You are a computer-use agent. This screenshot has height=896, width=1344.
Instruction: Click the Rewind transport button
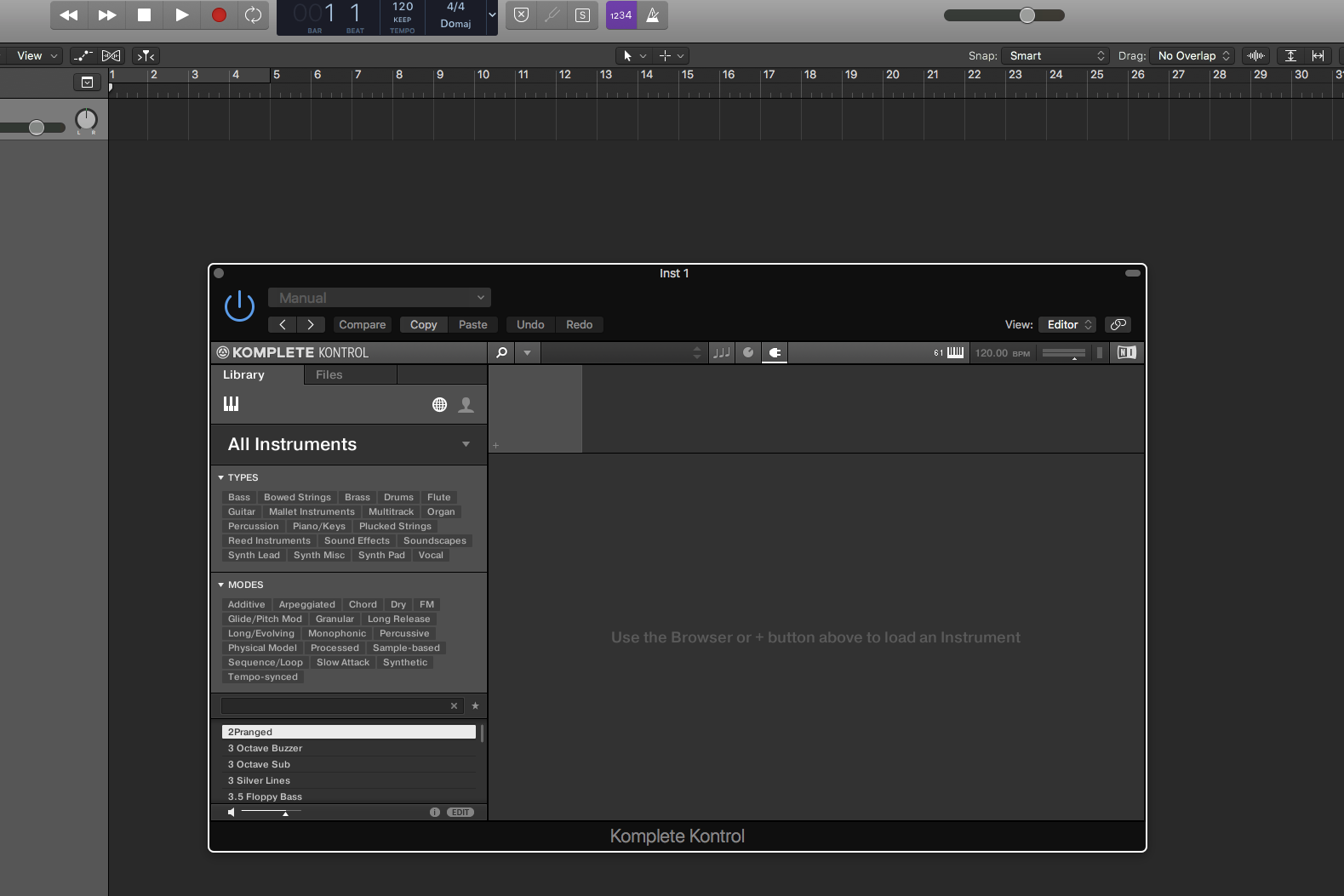pos(69,15)
